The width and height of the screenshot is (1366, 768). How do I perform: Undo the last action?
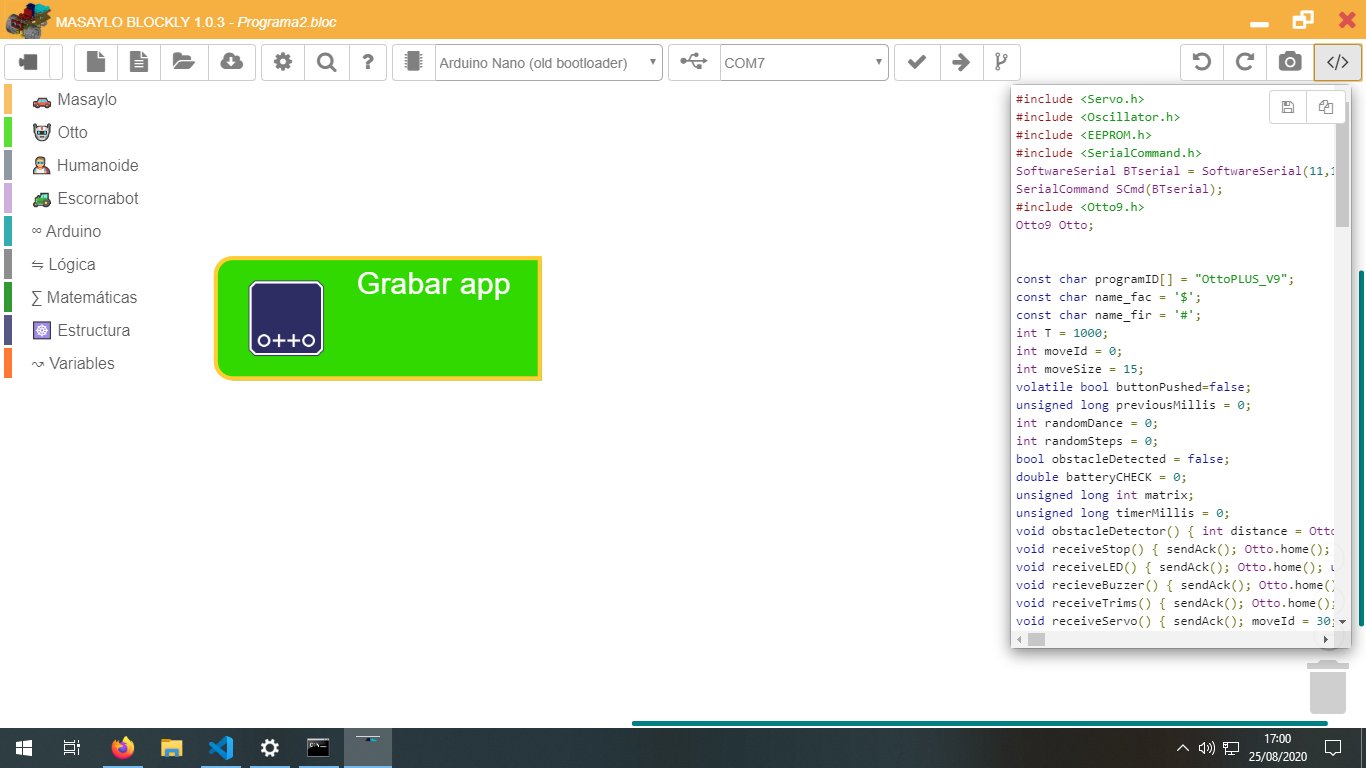click(1202, 62)
